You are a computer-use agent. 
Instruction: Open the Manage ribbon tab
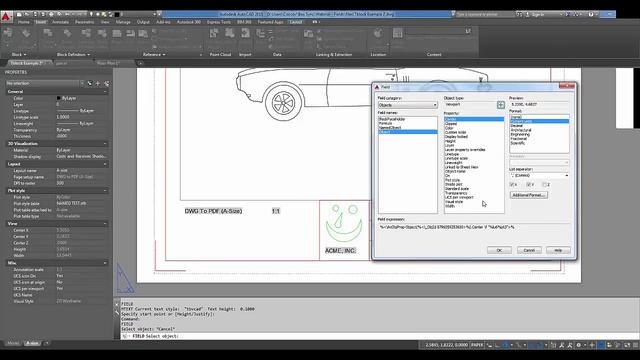tap(123, 22)
